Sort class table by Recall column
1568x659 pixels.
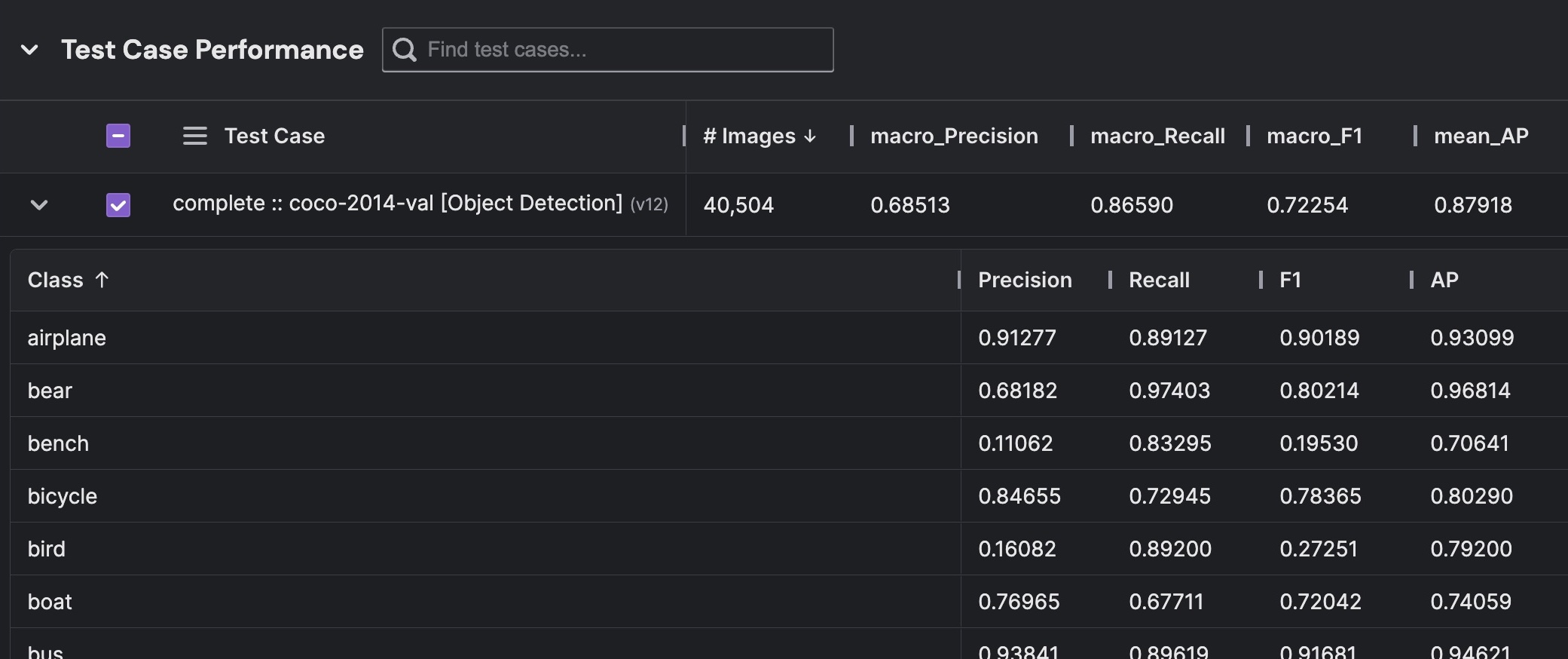click(1159, 280)
